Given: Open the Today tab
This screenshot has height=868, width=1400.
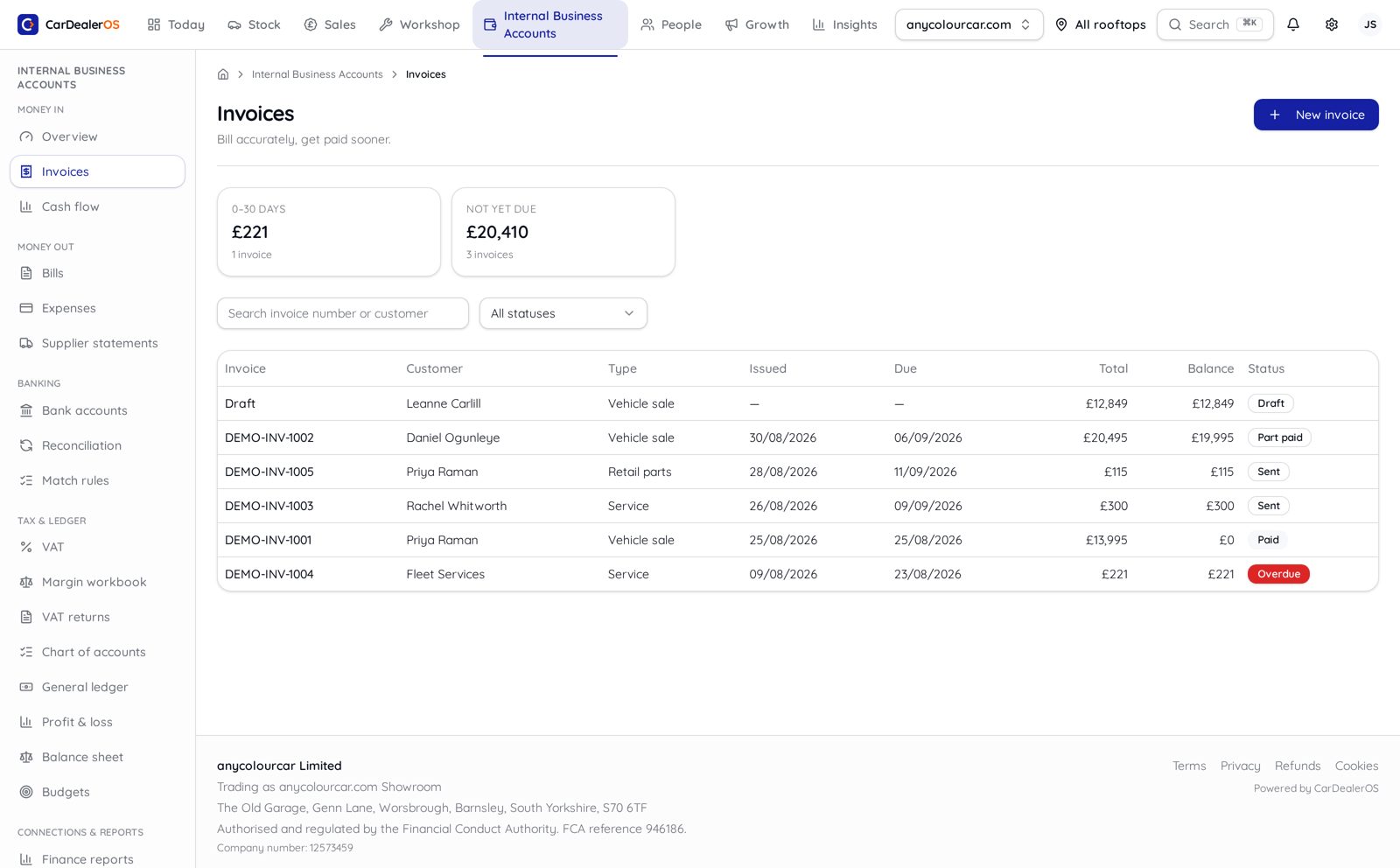Looking at the screenshot, I should click(x=176, y=24).
